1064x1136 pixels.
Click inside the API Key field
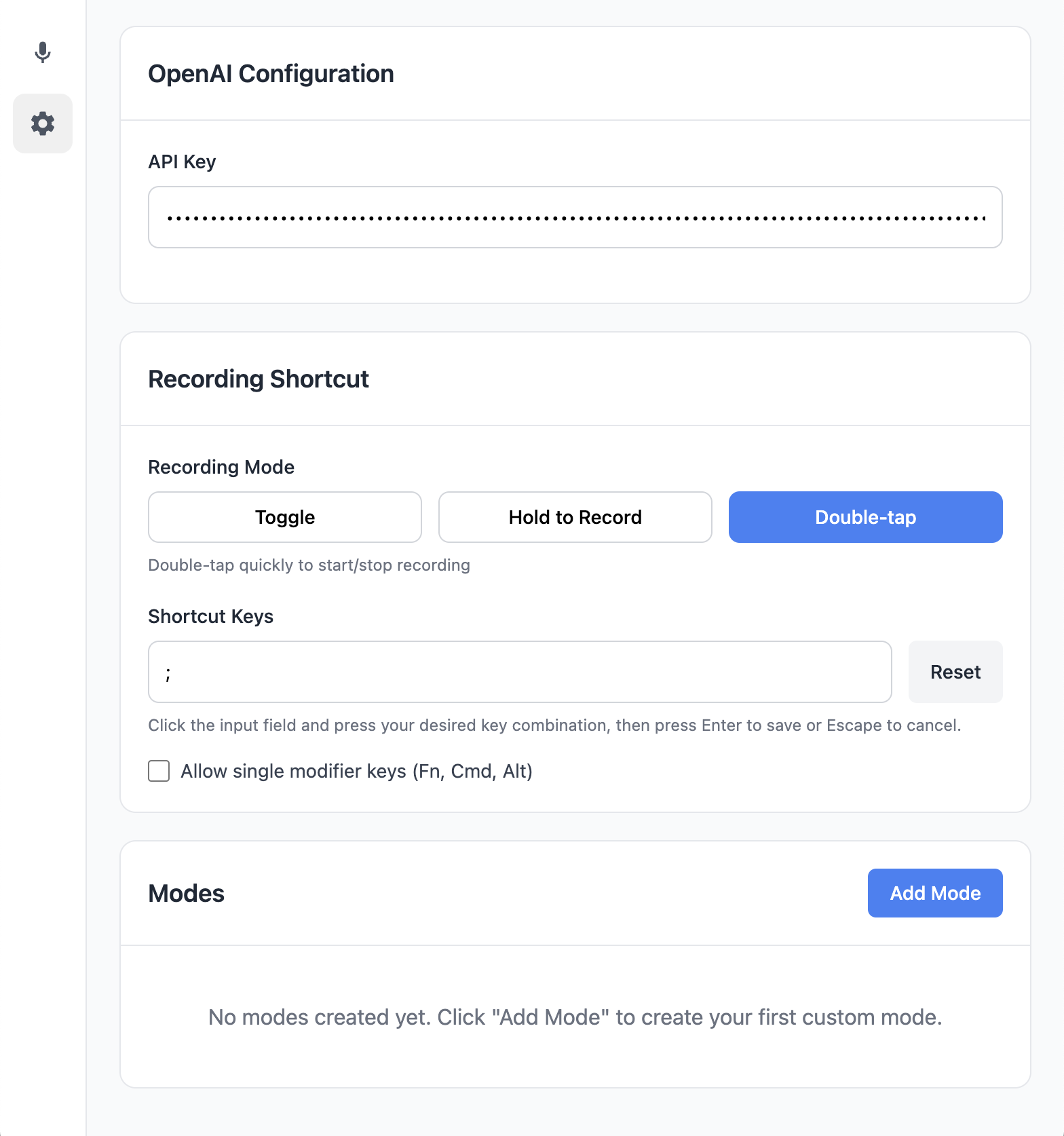[x=575, y=216]
